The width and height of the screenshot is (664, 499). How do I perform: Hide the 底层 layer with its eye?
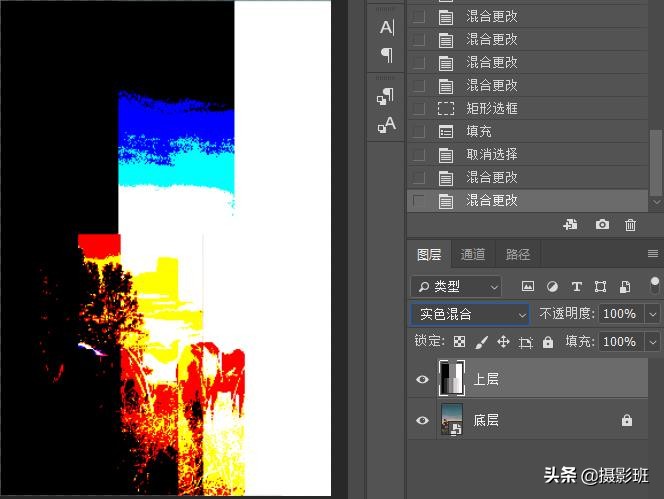pos(422,420)
